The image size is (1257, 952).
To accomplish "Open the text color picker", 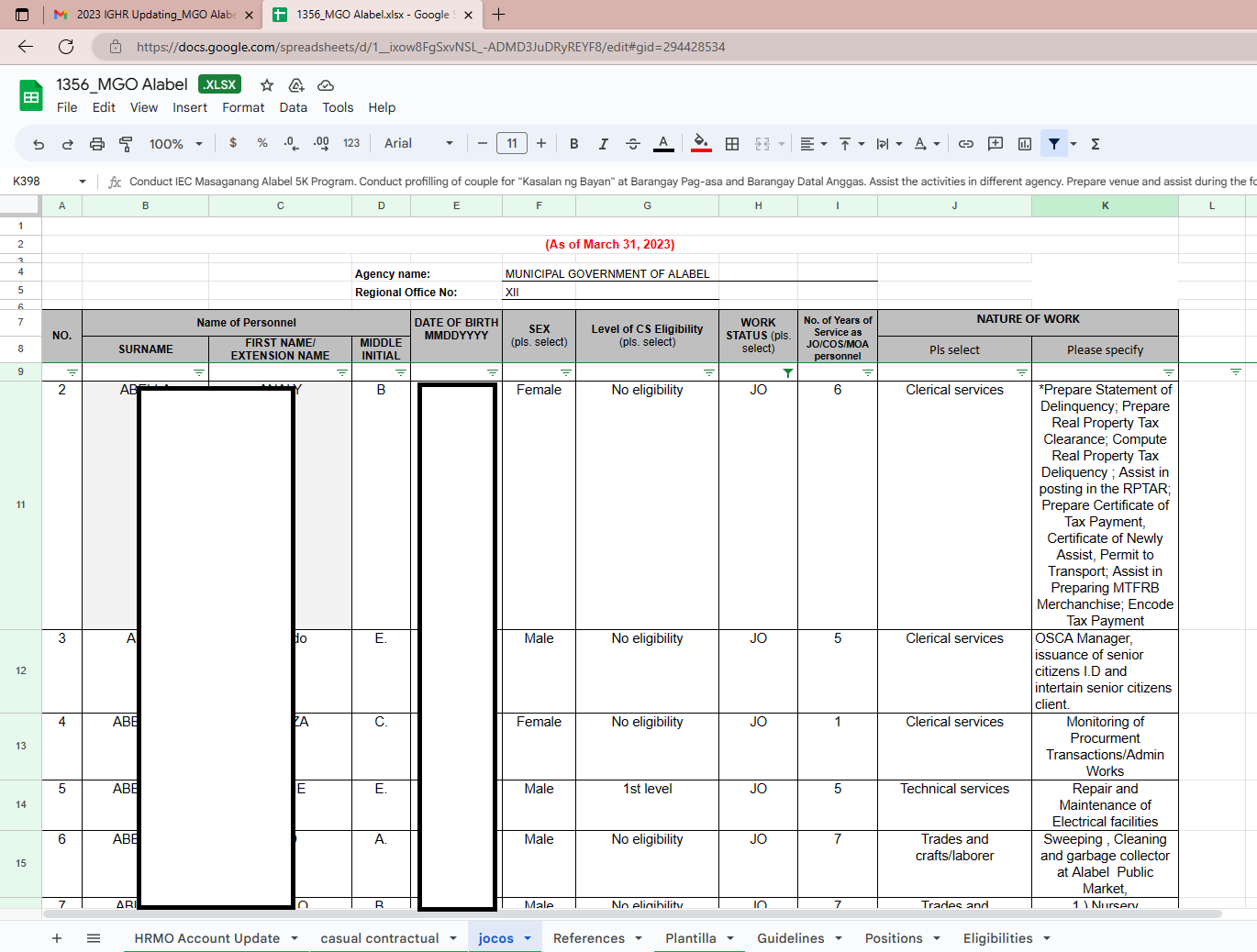I will (x=663, y=144).
